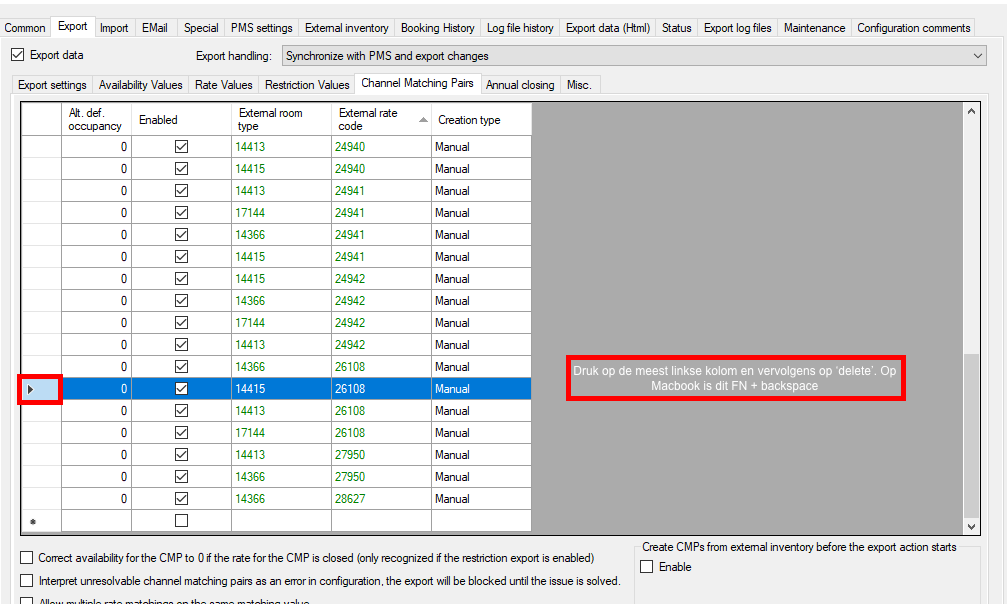This screenshot has width=1007, height=604.
Task: Open Export data (Html) tab
Action: click(x=608, y=28)
